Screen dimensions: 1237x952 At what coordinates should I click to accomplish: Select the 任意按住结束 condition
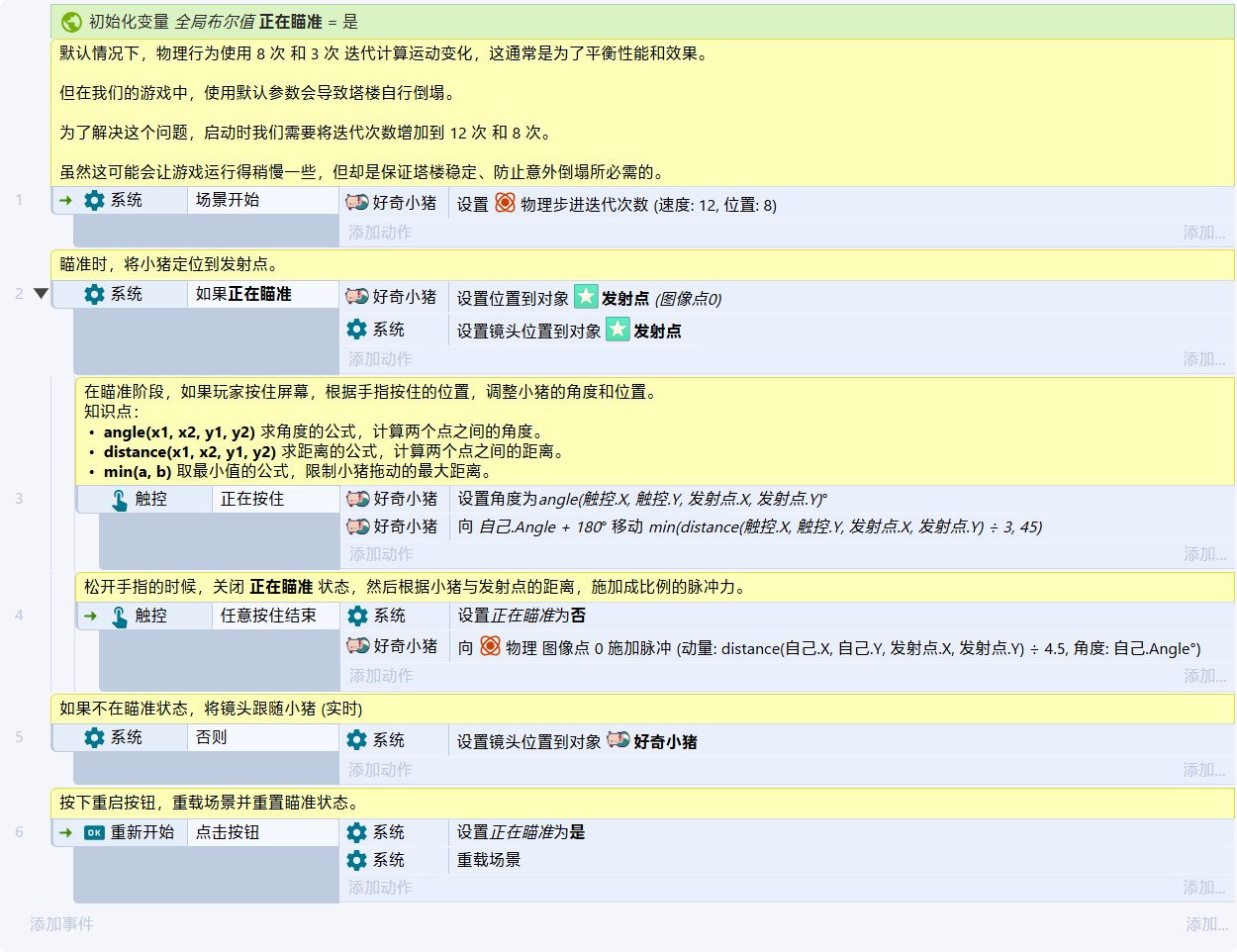point(276,616)
